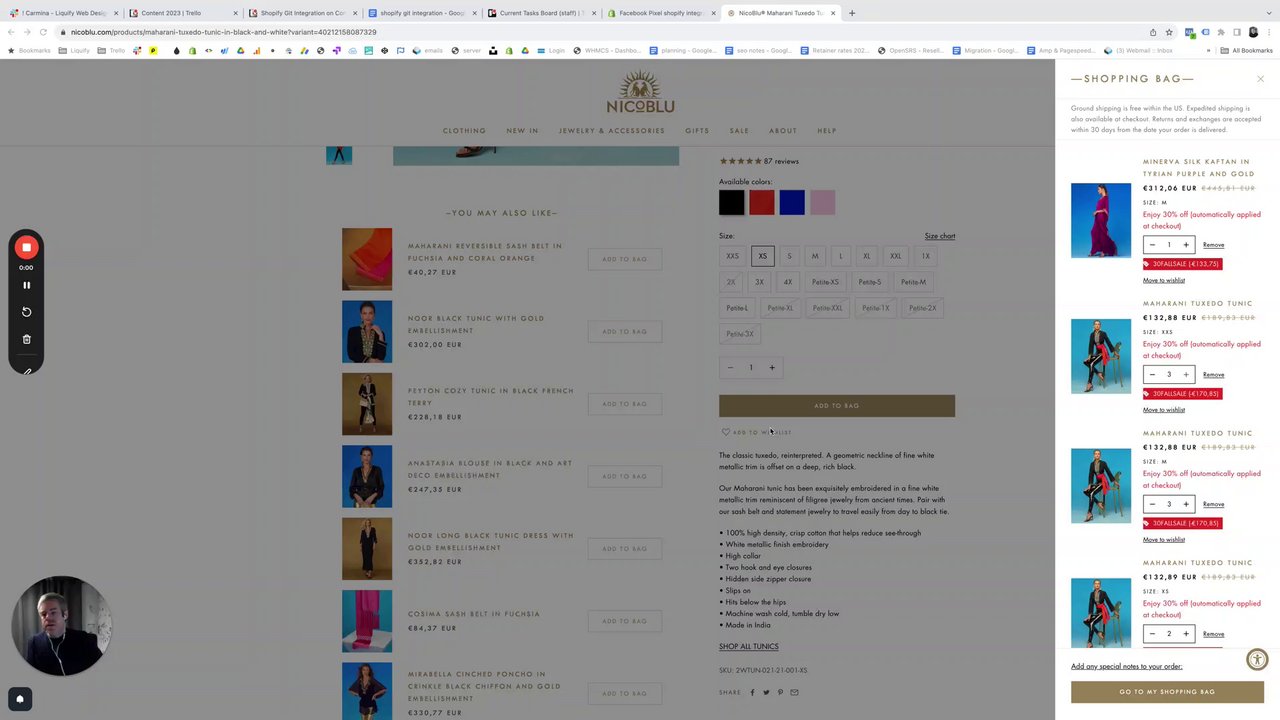Screen dimensions: 1280x720
Task: Decrease product quantity with minus button
Action: coord(730,367)
